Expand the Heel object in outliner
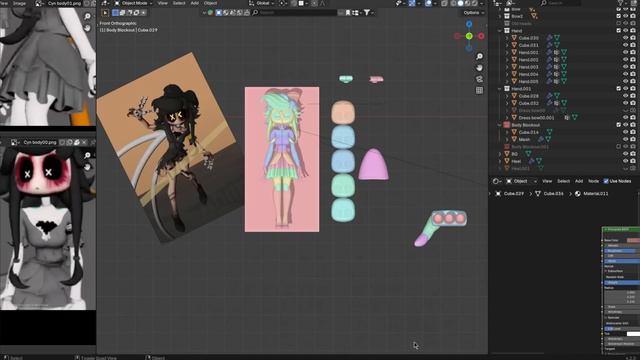640x360 pixels. coord(500,161)
